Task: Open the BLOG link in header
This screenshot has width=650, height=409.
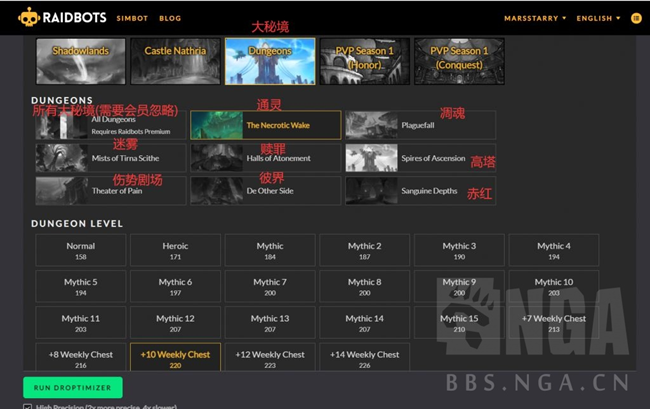Action: point(170,18)
